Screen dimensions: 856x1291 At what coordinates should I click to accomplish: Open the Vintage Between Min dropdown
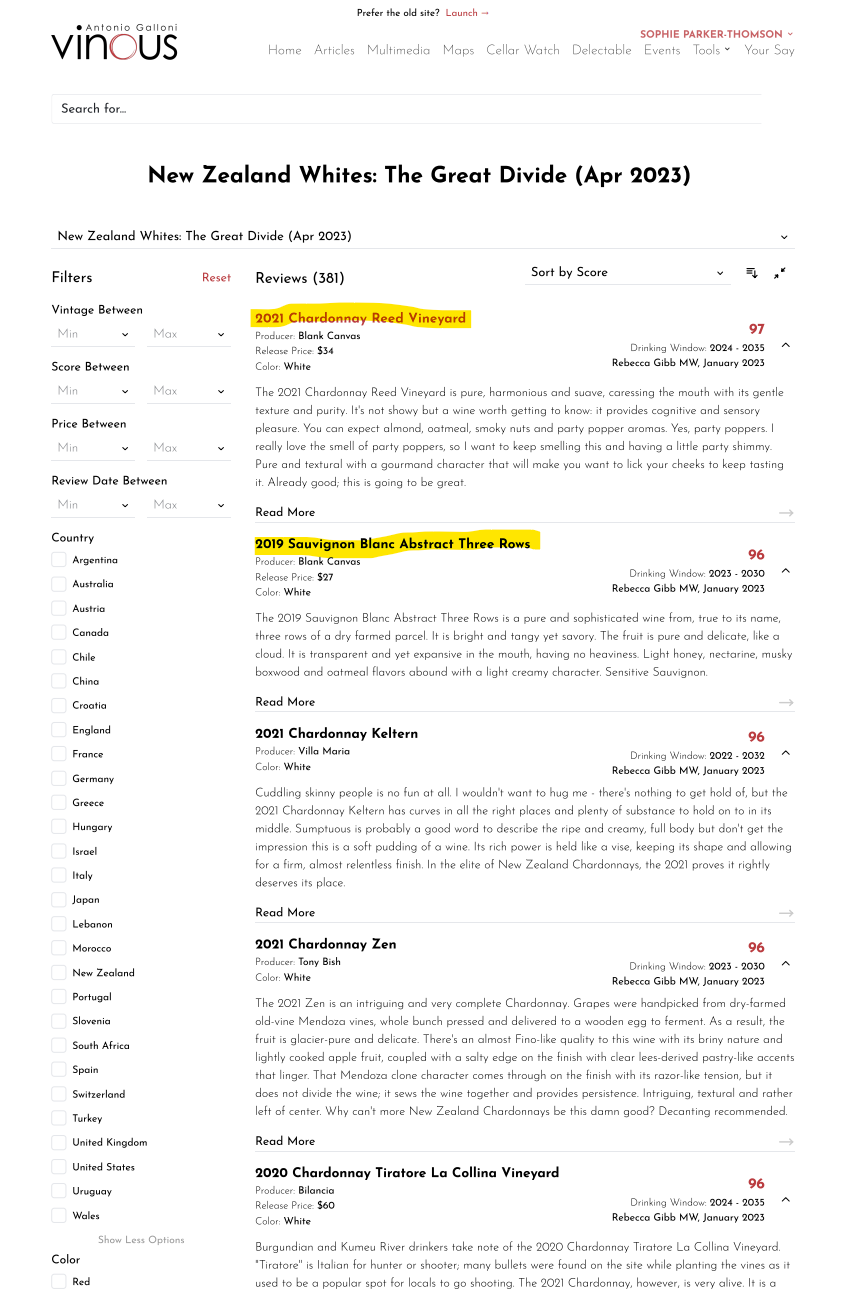coord(92,334)
